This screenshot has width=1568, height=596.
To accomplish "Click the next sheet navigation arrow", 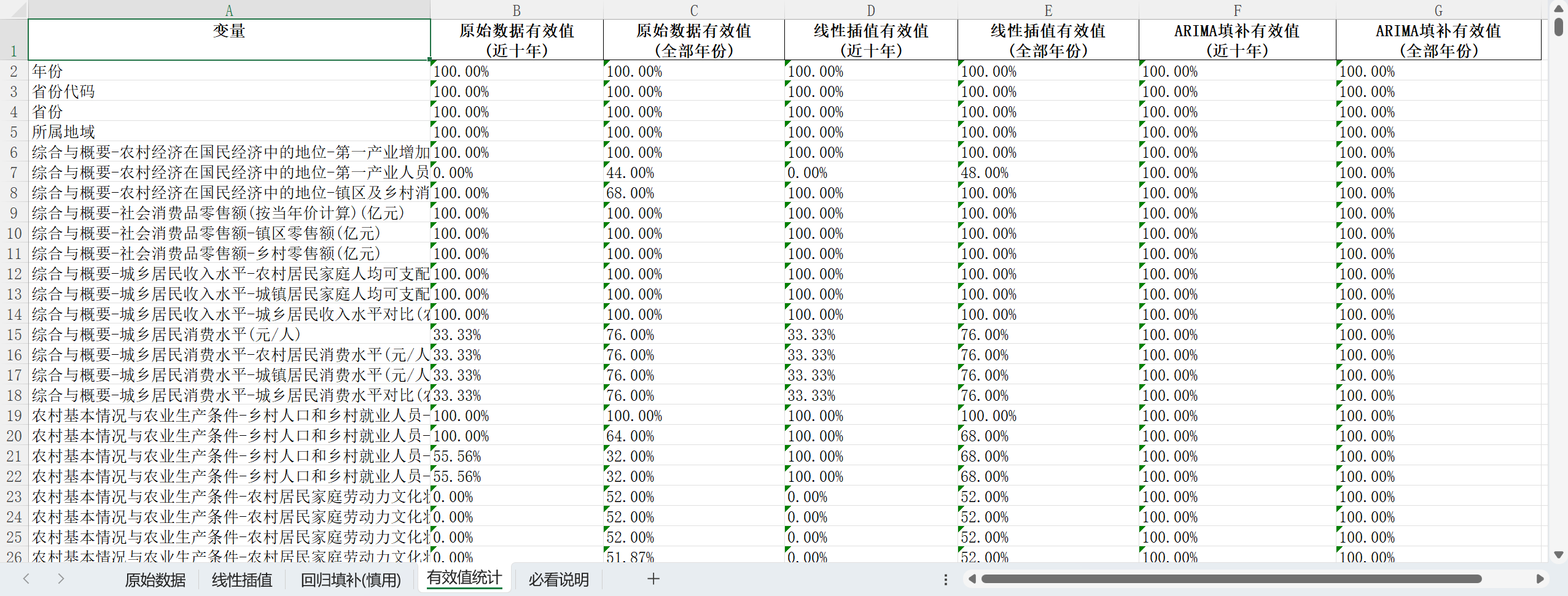I will (x=60, y=578).
